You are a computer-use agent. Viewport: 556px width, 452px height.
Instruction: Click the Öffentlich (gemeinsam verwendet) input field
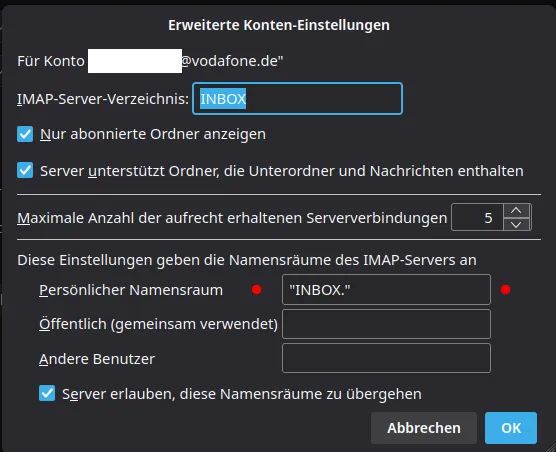pos(386,324)
